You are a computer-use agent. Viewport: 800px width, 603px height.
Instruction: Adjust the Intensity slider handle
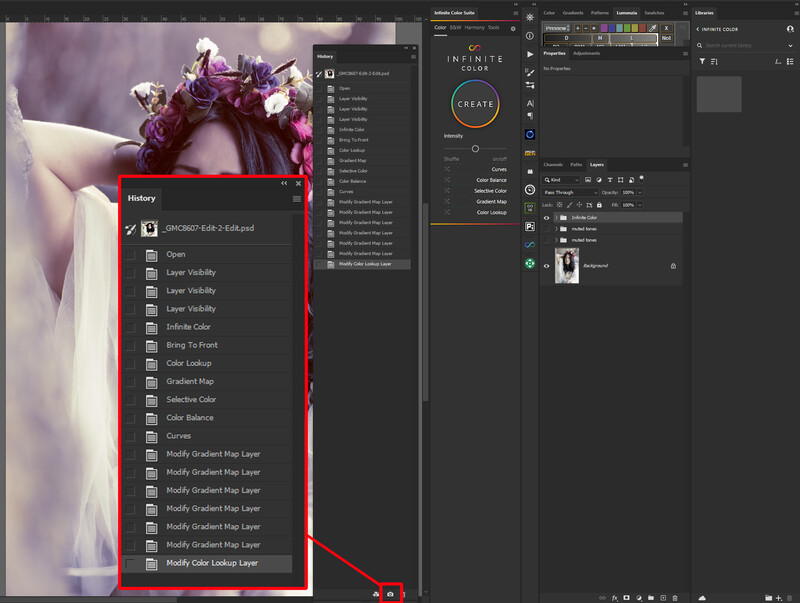pyautogui.click(x=475, y=148)
